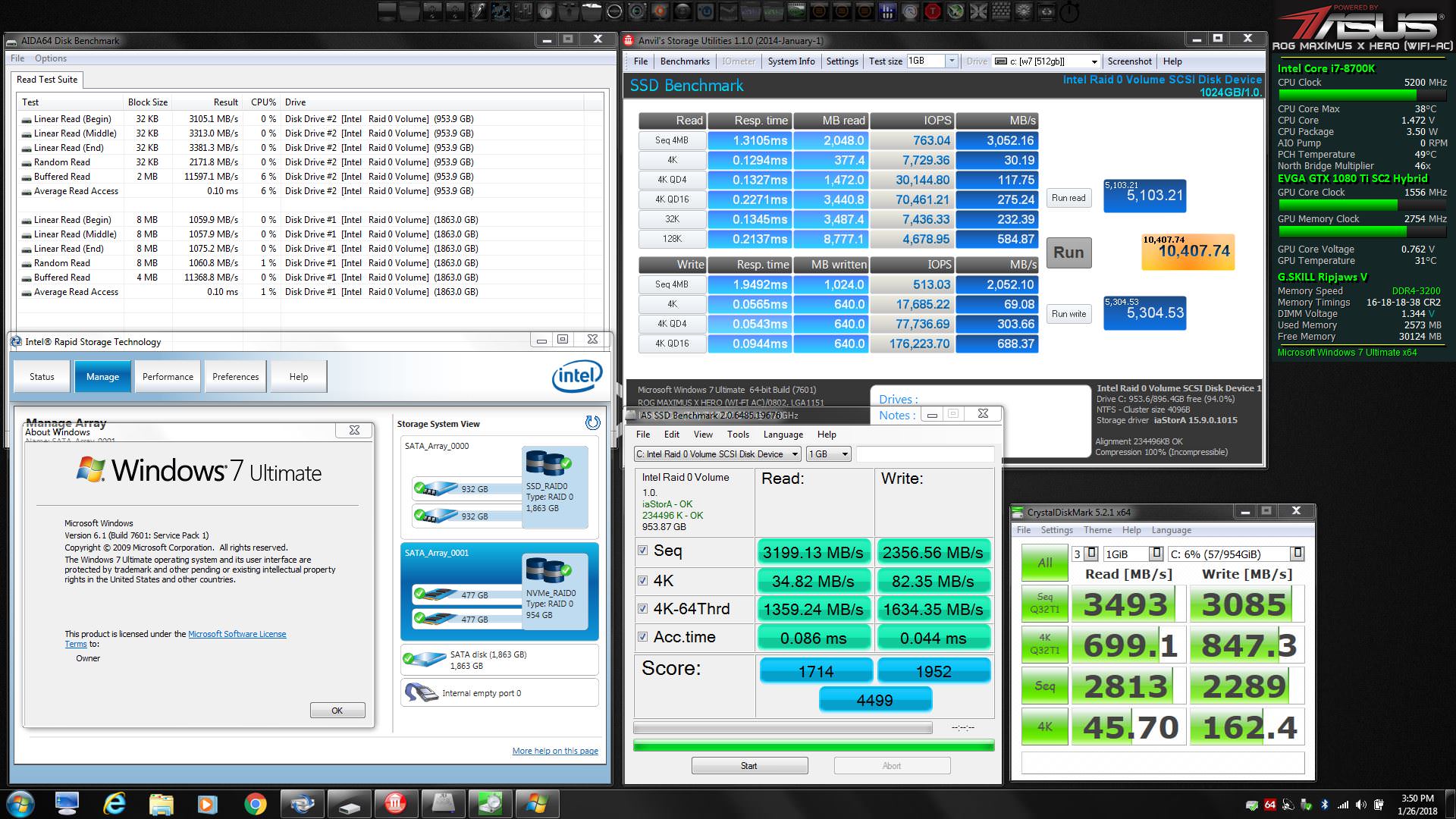Switch to the Status tab in Intel RST
The width and height of the screenshot is (1456, 819).
(x=42, y=376)
